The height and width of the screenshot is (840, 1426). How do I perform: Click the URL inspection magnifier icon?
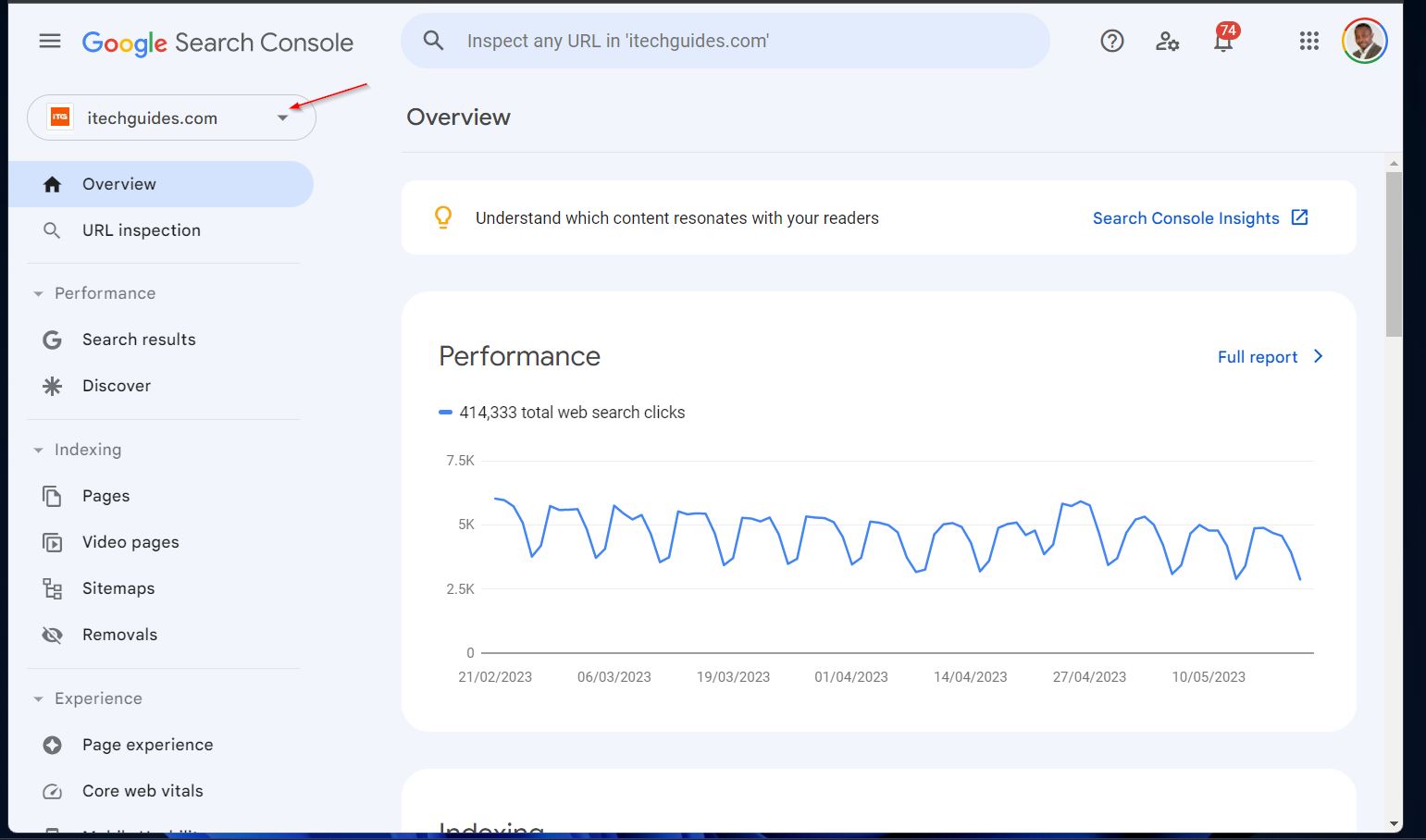pyautogui.click(x=53, y=230)
